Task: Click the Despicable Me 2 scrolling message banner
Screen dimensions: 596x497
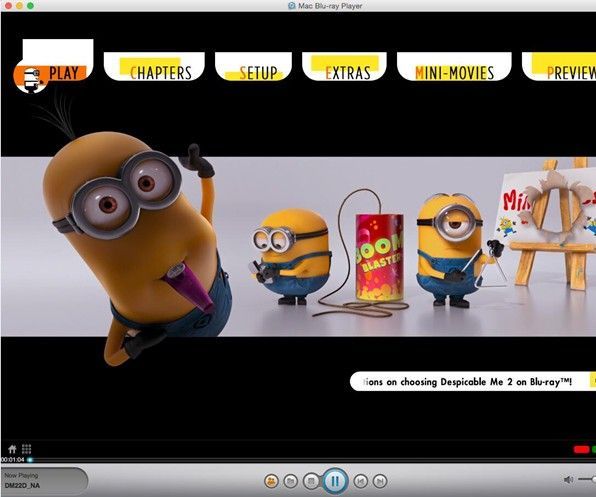Action: 472,381
